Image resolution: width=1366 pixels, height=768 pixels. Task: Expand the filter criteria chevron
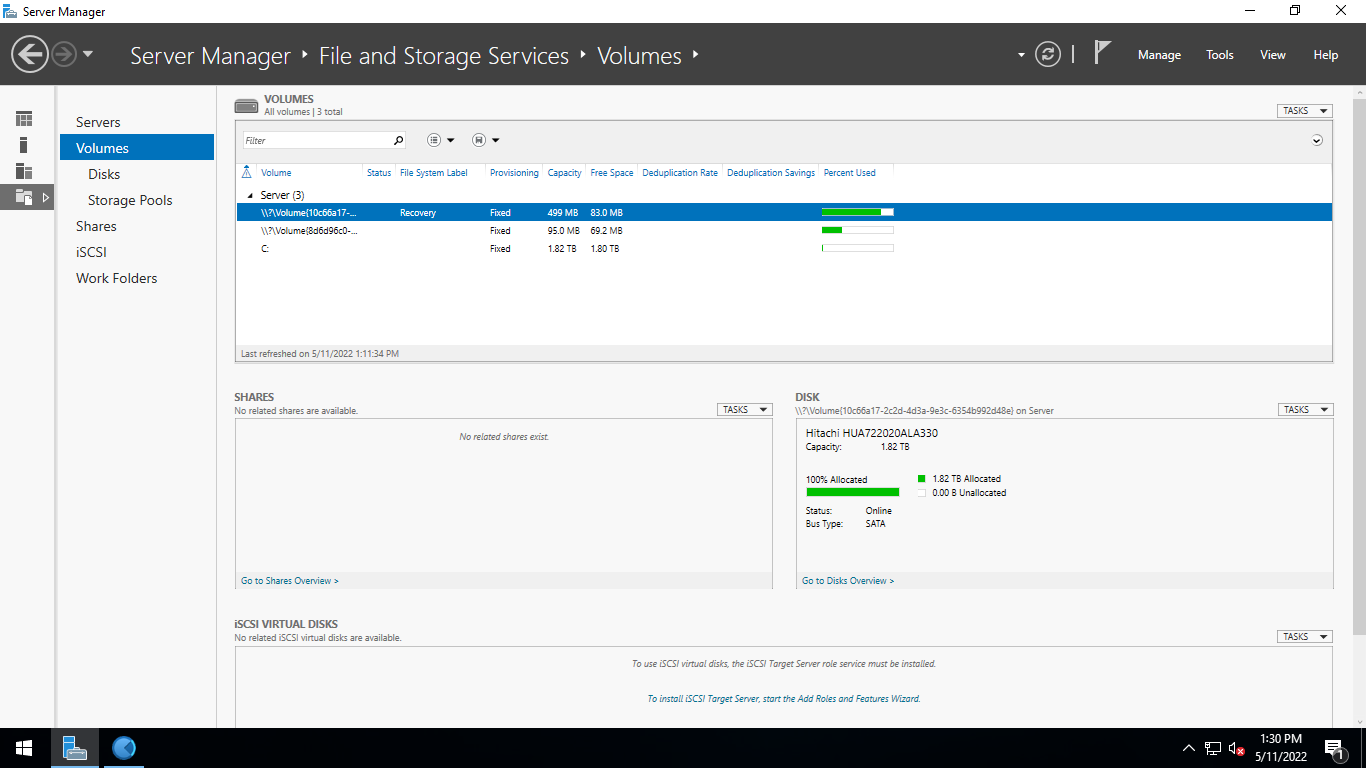pyautogui.click(x=1317, y=141)
